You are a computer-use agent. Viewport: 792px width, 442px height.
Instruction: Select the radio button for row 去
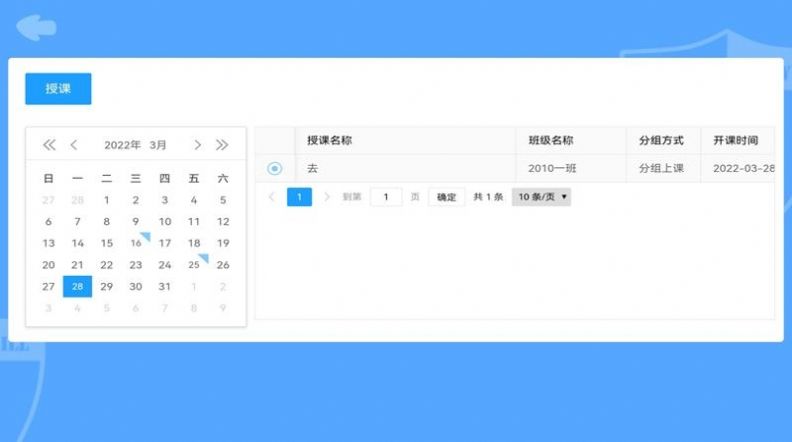click(x=274, y=168)
